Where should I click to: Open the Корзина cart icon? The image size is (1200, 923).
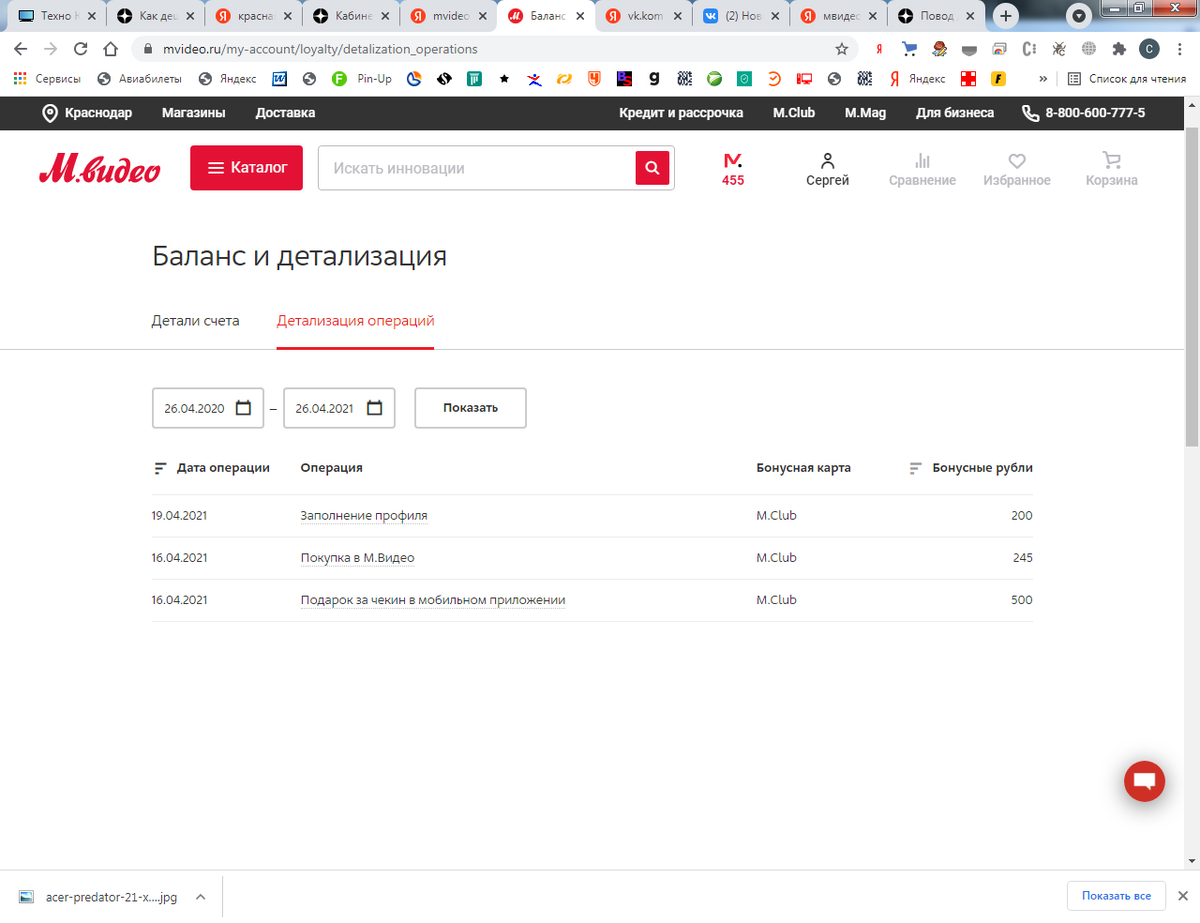click(1111, 169)
